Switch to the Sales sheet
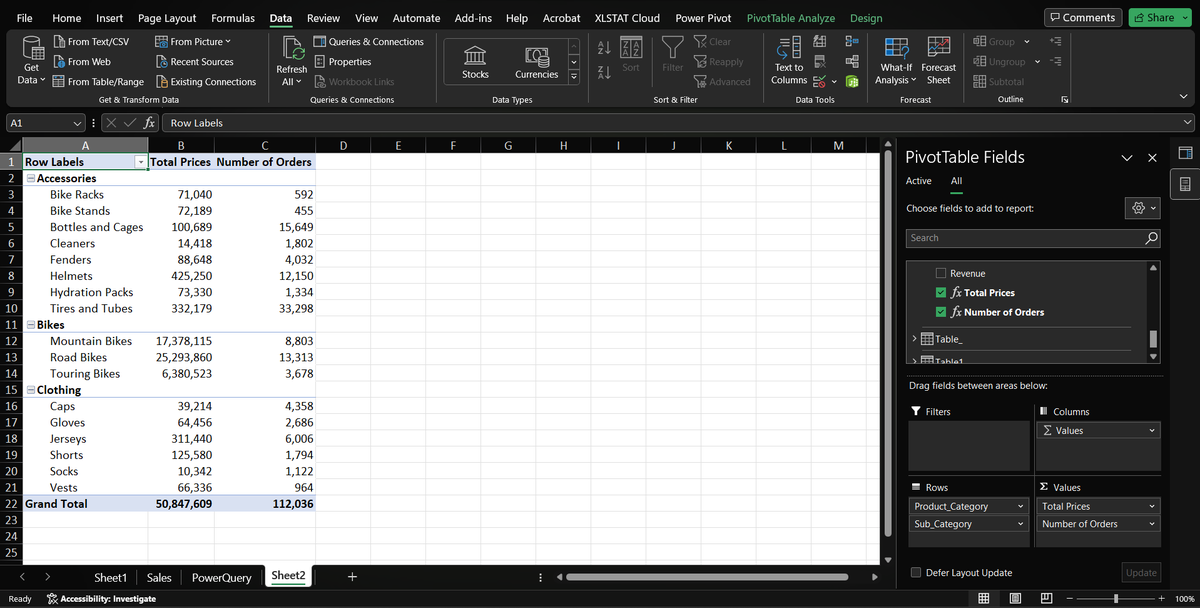This screenshot has height=608, width=1200. pos(159,577)
